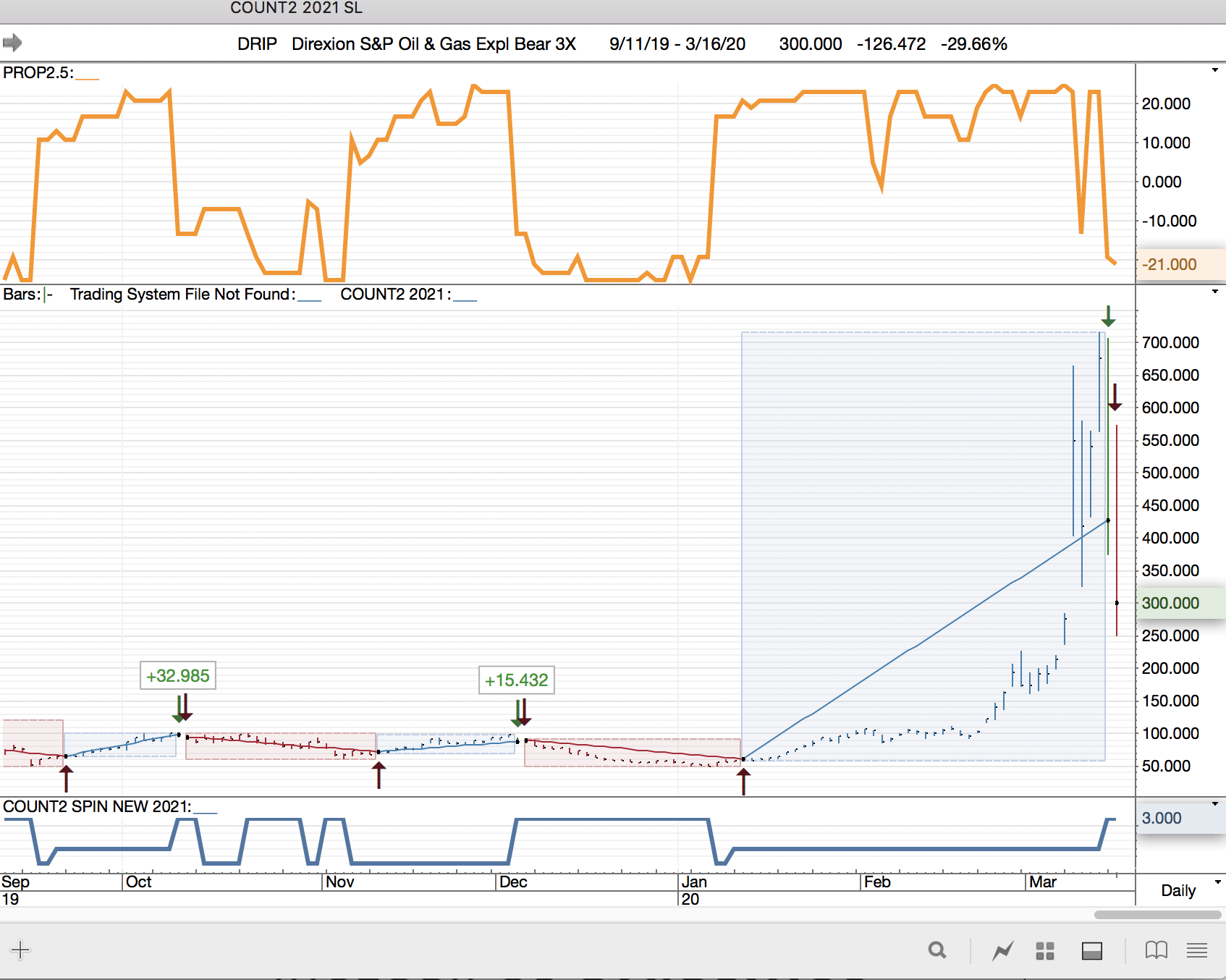Open the list lines menu icon
The height and width of the screenshot is (980, 1226).
tap(1197, 950)
